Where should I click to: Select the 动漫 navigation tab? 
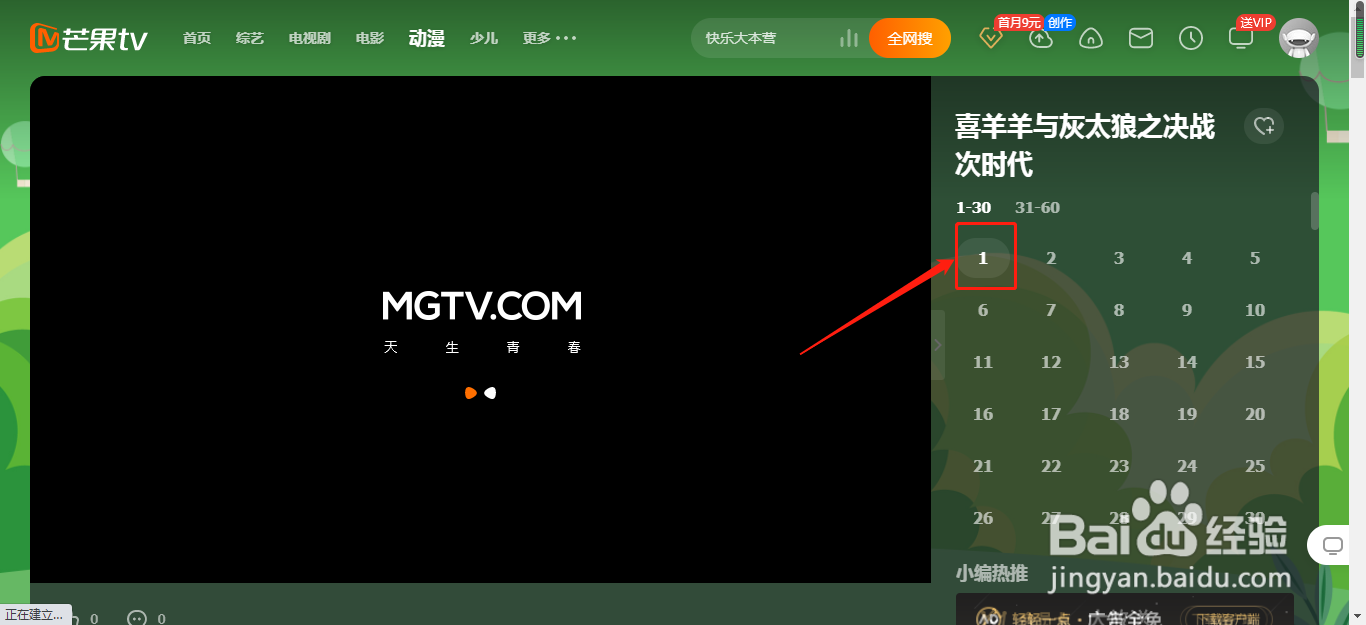click(x=427, y=39)
